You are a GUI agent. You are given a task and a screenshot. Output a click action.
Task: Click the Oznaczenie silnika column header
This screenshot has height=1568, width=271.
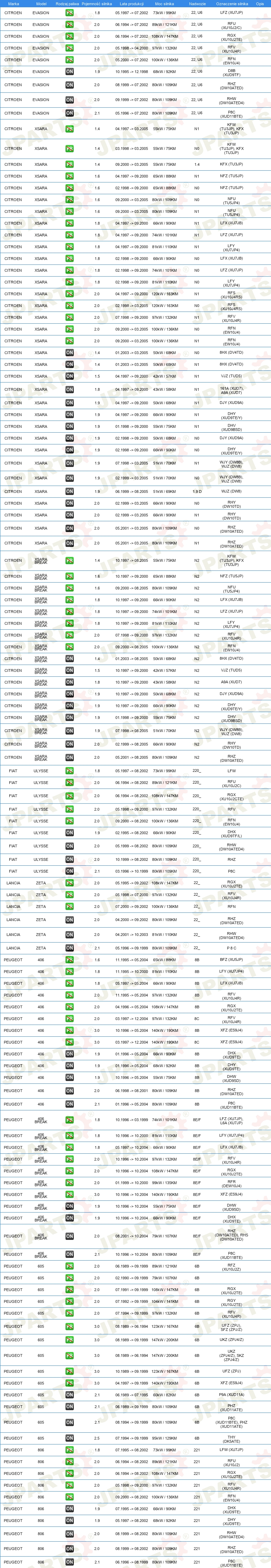[231, 4]
